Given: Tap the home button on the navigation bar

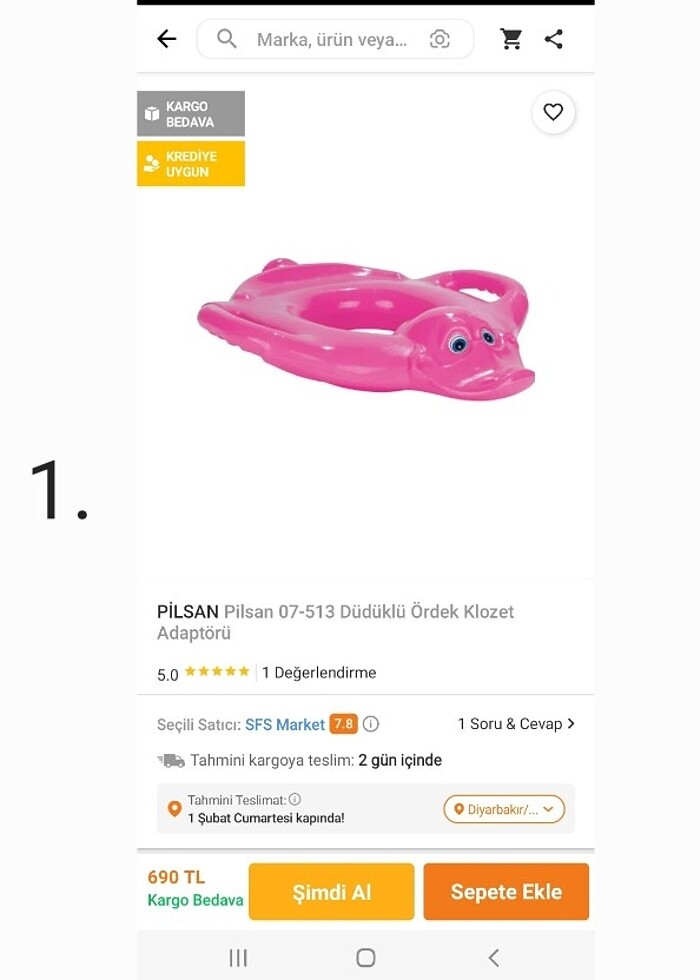Looking at the screenshot, I should click(365, 957).
